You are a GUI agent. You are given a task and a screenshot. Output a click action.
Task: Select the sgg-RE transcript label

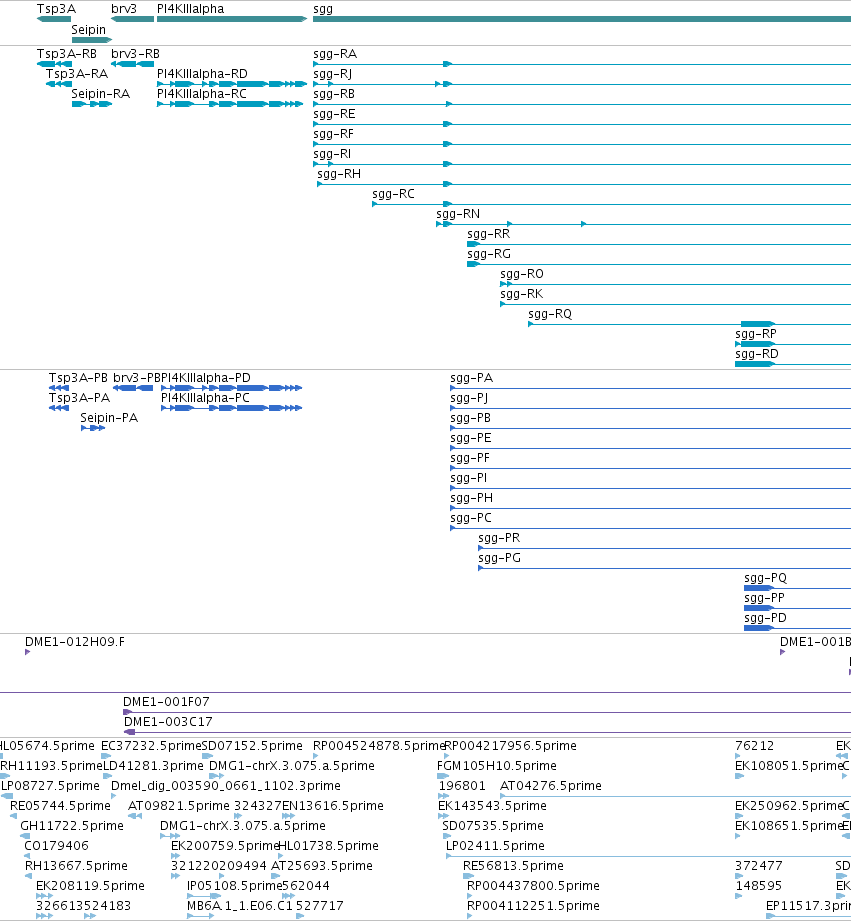click(x=334, y=114)
